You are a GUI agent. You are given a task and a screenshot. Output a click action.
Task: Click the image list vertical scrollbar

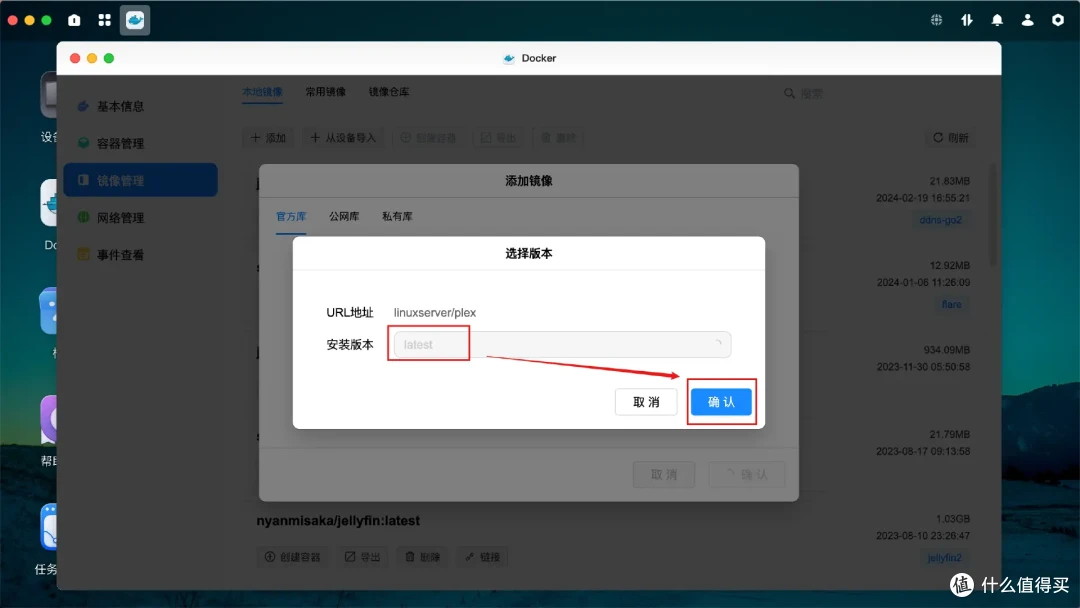click(993, 215)
